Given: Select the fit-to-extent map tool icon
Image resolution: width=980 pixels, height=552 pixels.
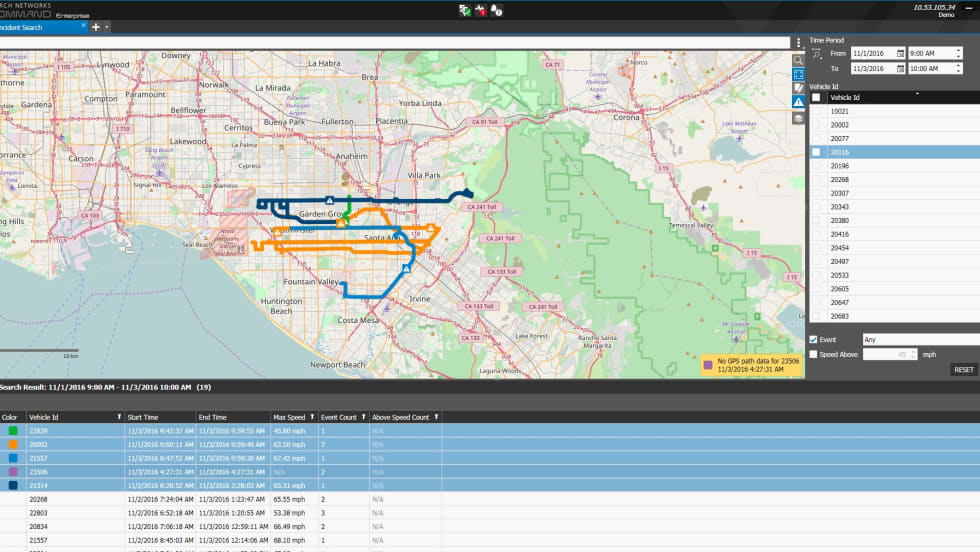Looking at the screenshot, I should [x=799, y=74].
